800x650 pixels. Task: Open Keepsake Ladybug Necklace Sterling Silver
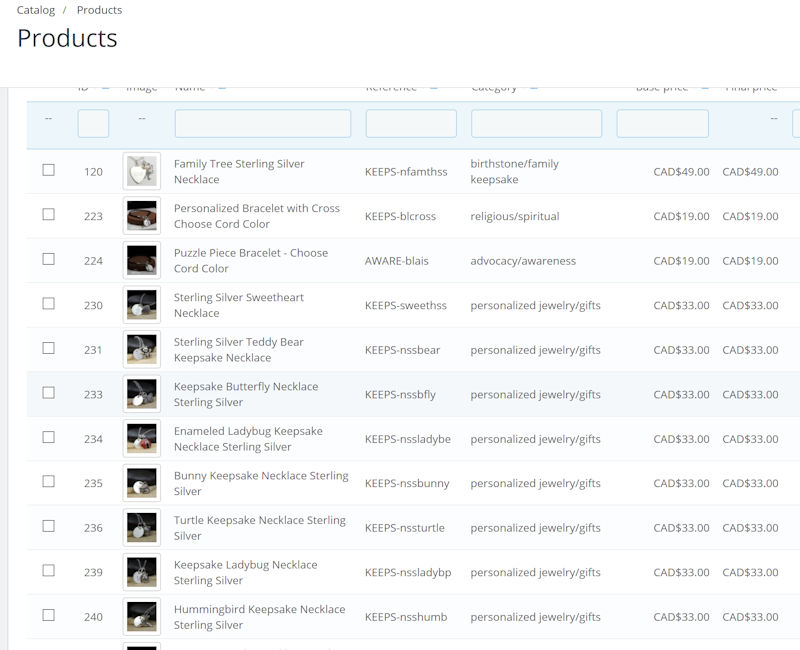point(245,572)
